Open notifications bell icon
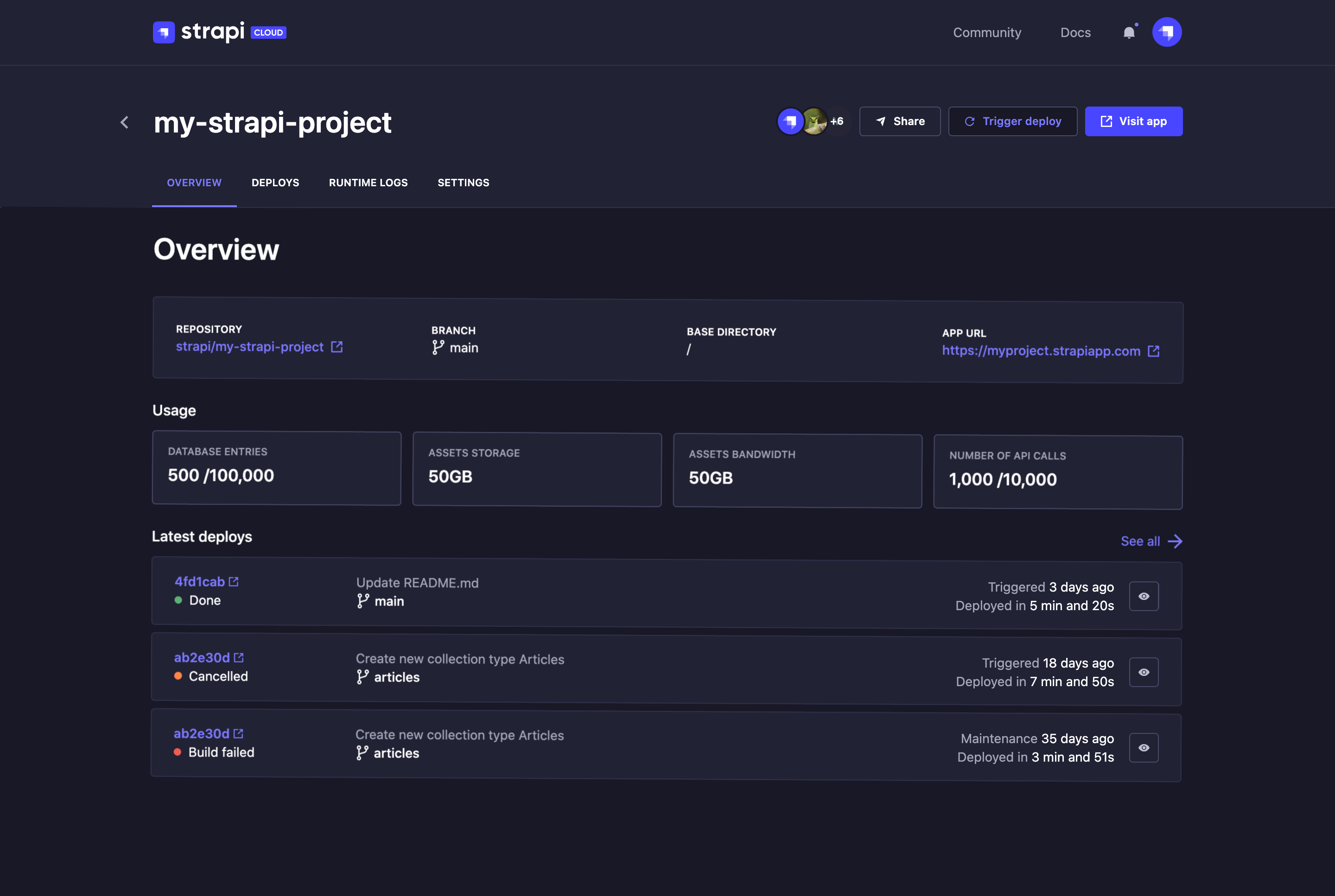 (x=1129, y=32)
